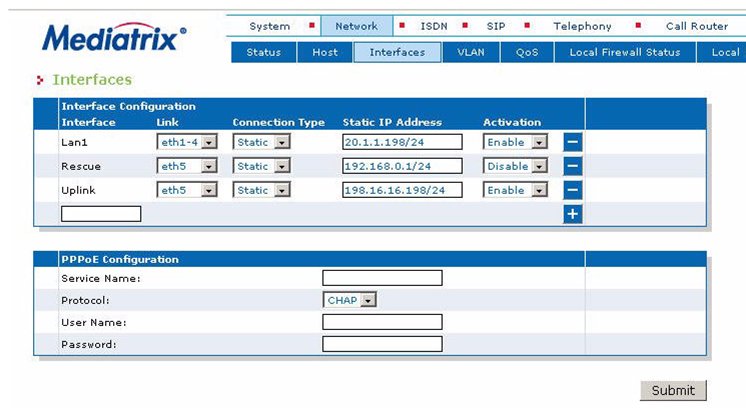Remove the Lan1 interface with minus icon
The height and width of the screenshot is (408, 746).
click(572, 142)
